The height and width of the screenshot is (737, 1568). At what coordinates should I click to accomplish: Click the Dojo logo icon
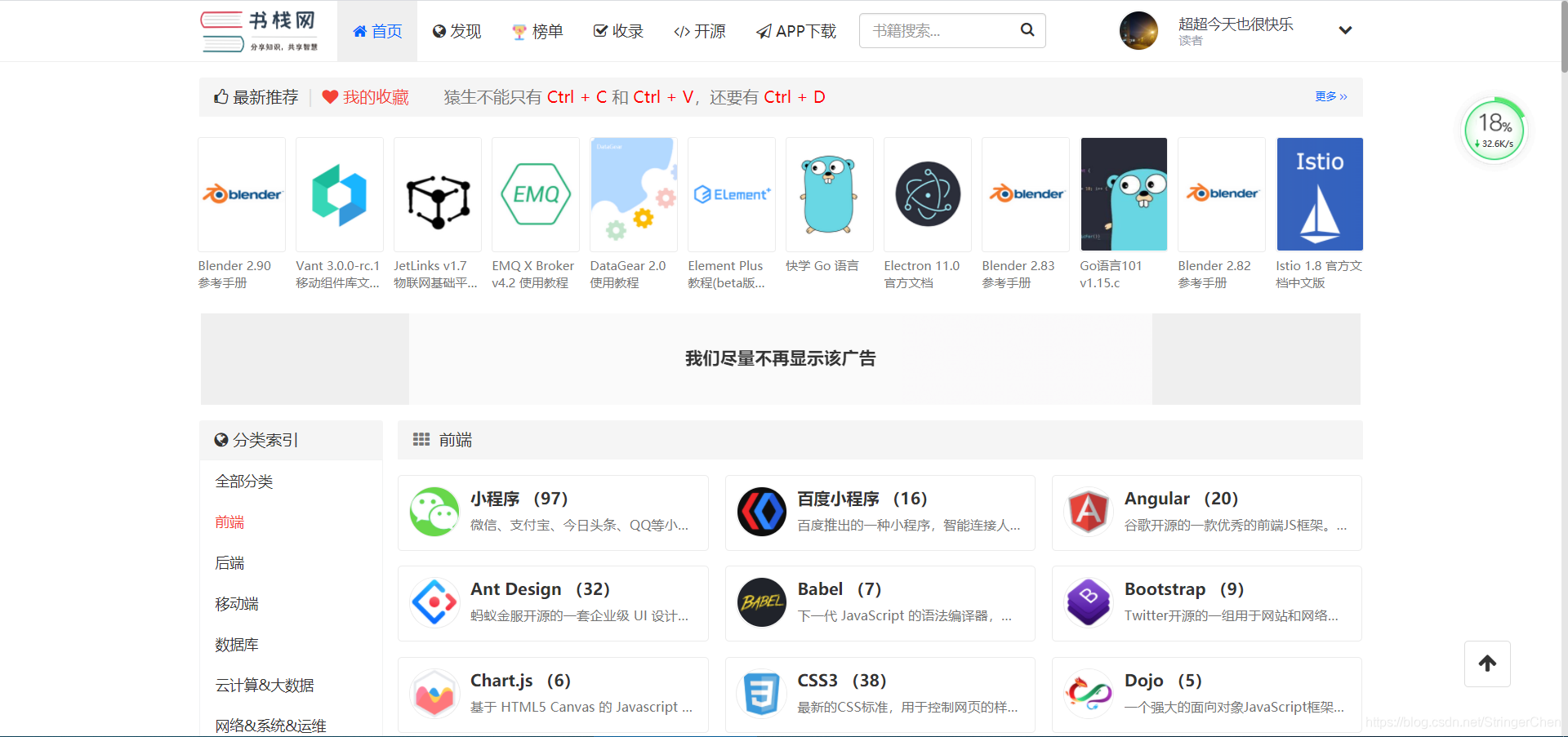(x=1089, y=694)
